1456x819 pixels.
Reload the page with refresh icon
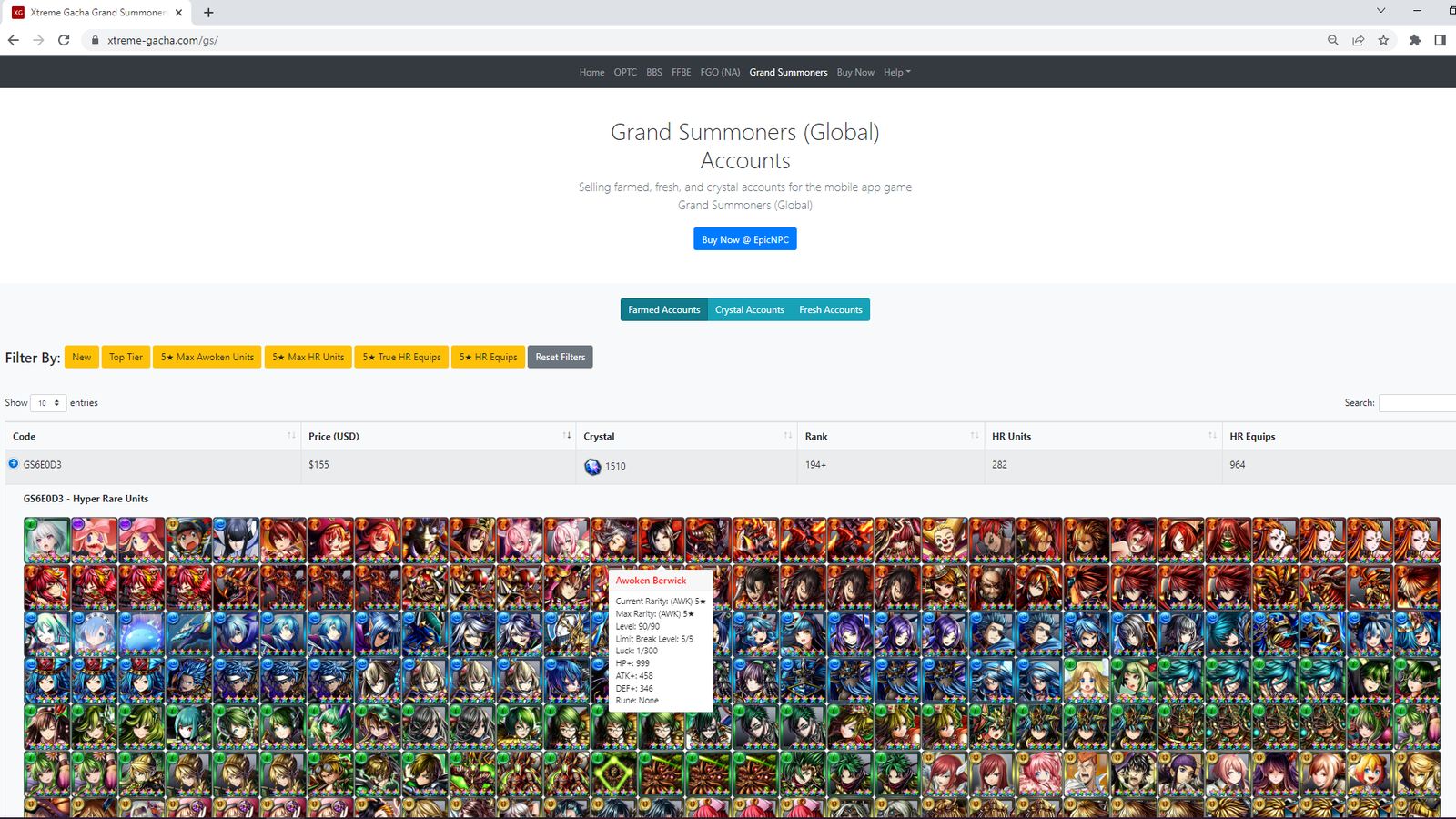coord(64,40)
